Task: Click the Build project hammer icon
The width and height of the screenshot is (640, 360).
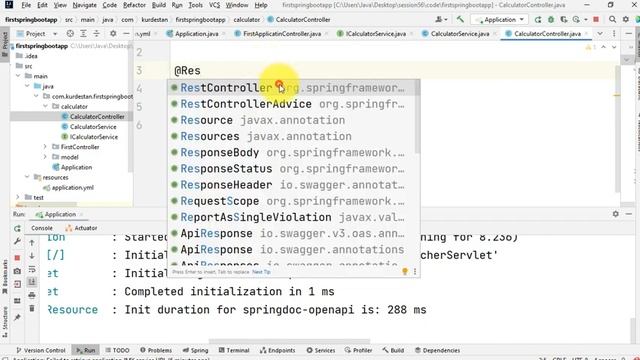Action: [x=460, y=19]
